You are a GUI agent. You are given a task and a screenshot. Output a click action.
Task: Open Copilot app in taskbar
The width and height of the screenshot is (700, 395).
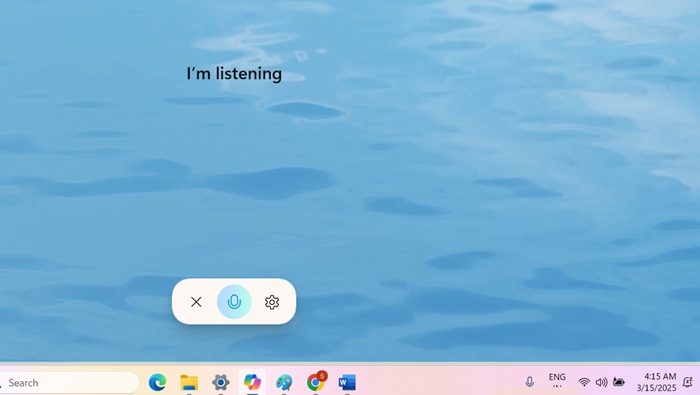pyautogui.click(x=252, y=383)
